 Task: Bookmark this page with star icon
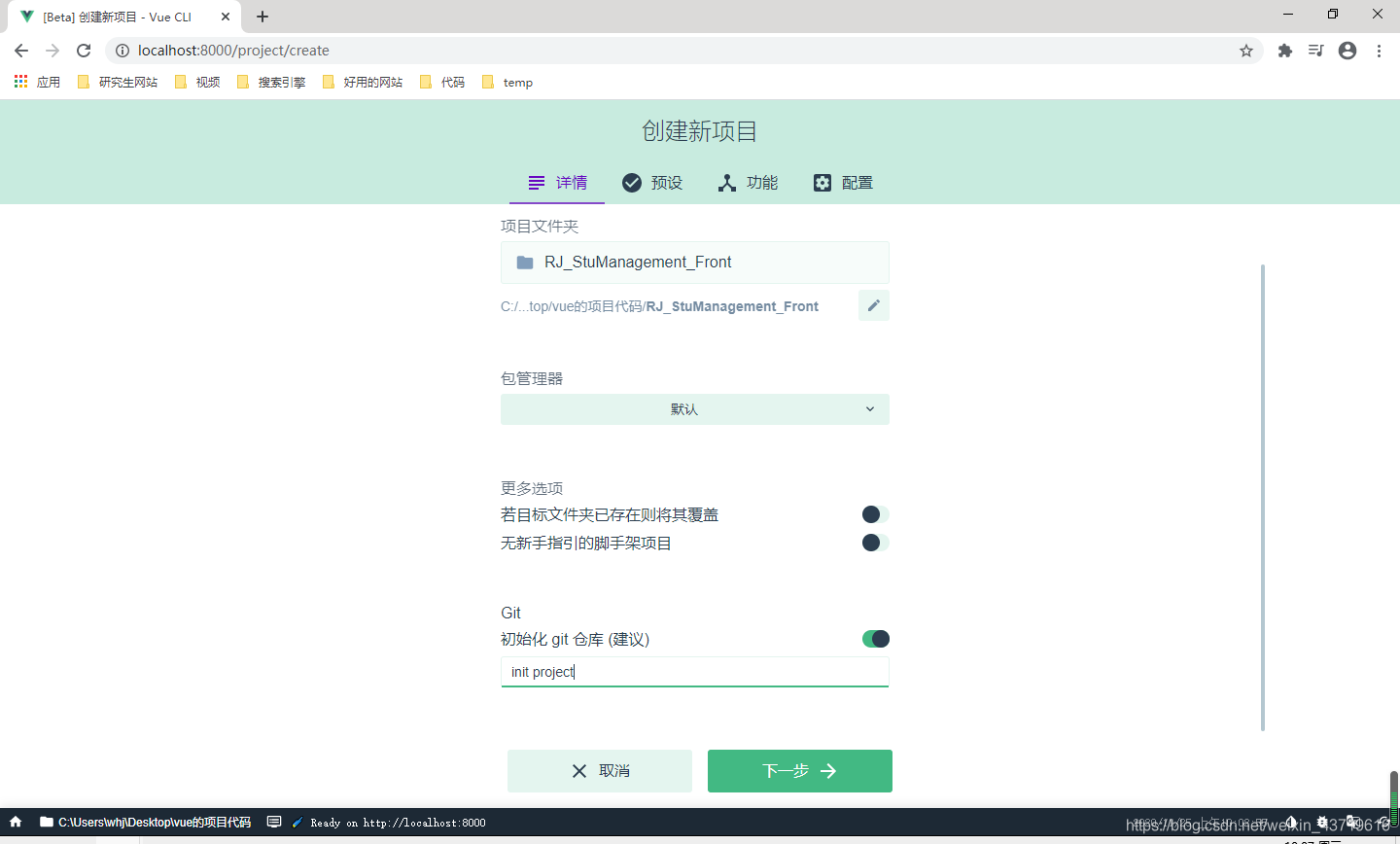click(1246, 51)
